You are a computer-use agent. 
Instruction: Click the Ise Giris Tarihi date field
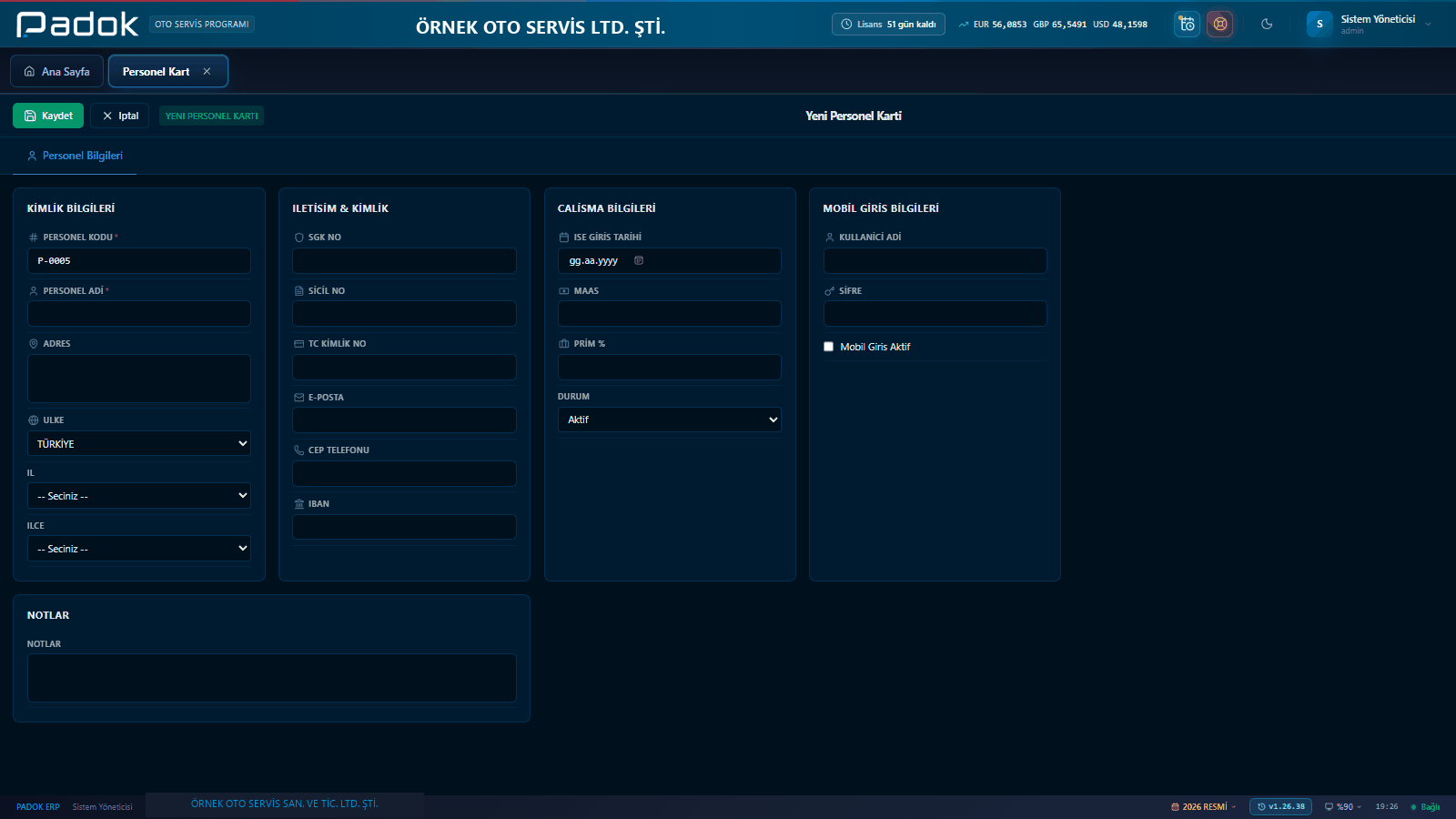(669, 260)
